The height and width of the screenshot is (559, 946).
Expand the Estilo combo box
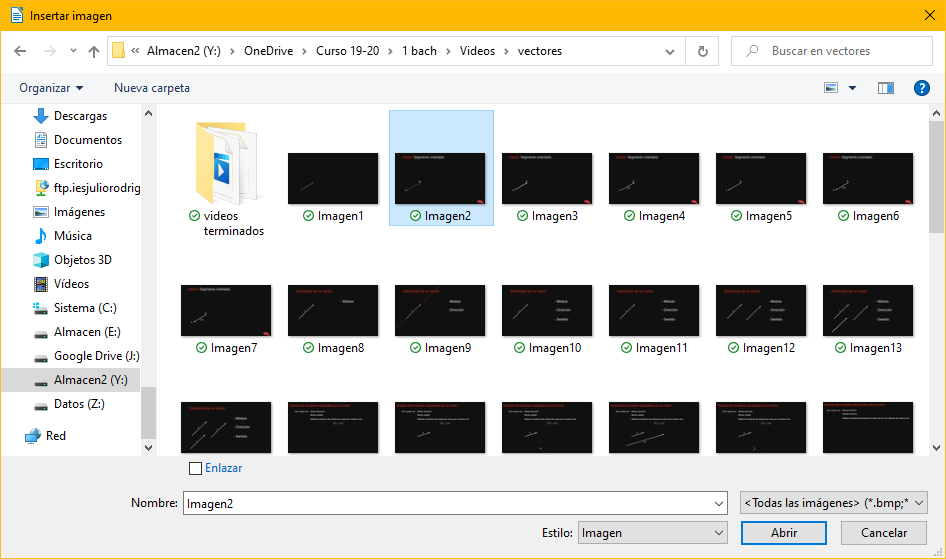pos(652,533)
